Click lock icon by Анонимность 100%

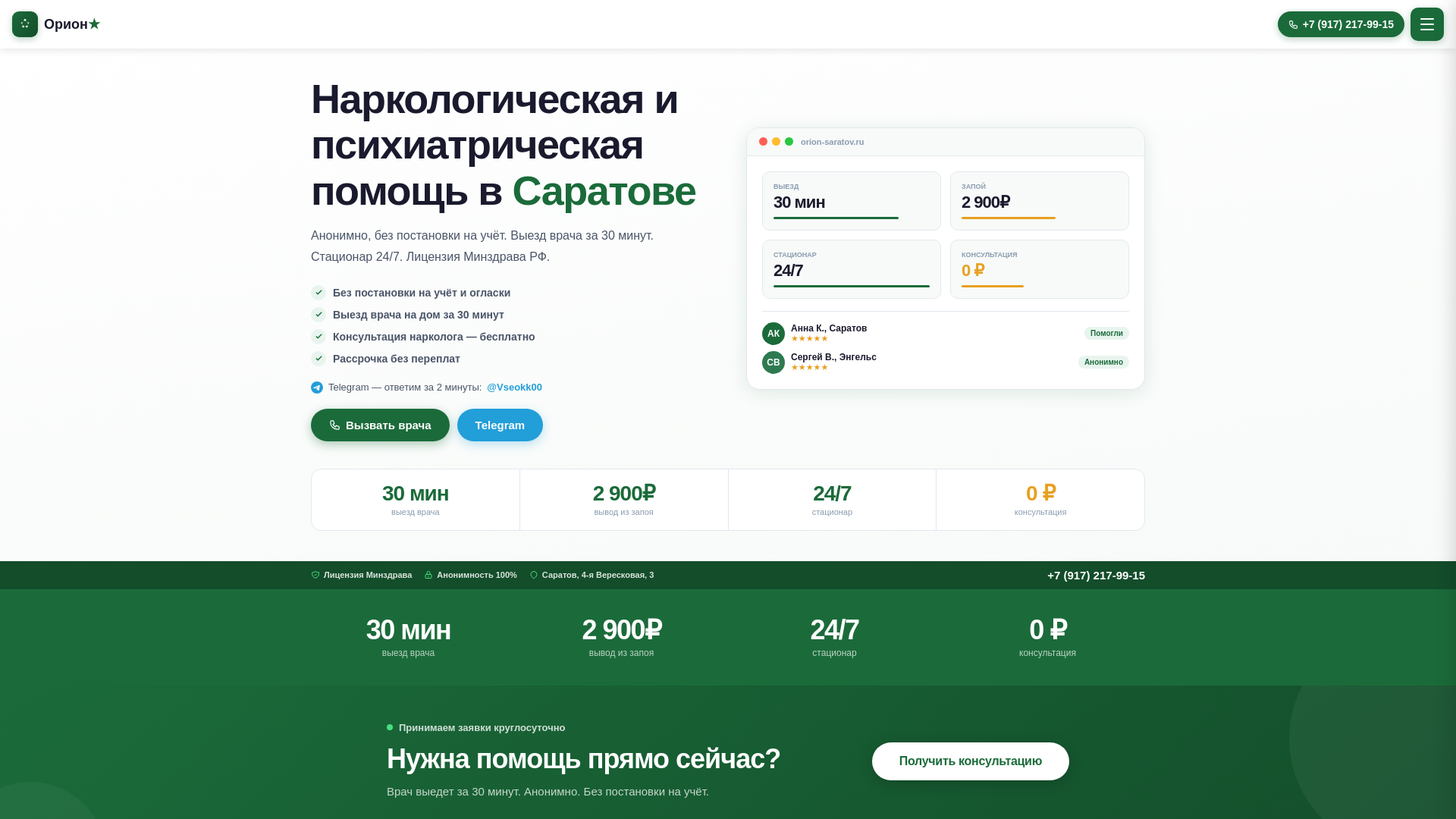pos(428,576)
